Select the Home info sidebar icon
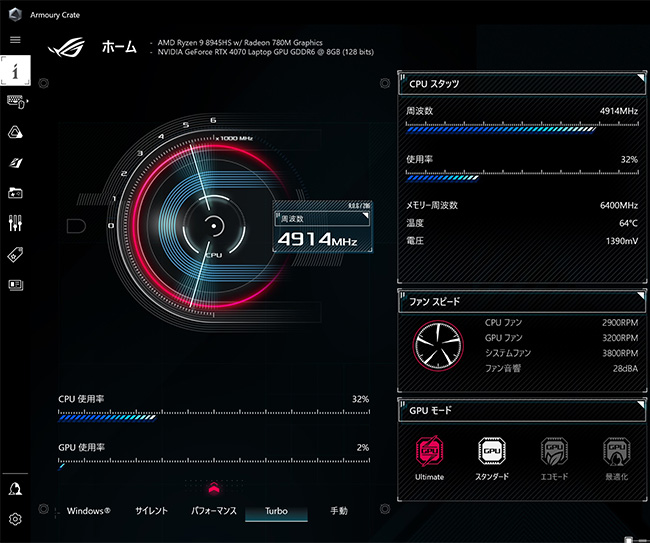Viewport: 650px width, 543px height. (15, 70)
